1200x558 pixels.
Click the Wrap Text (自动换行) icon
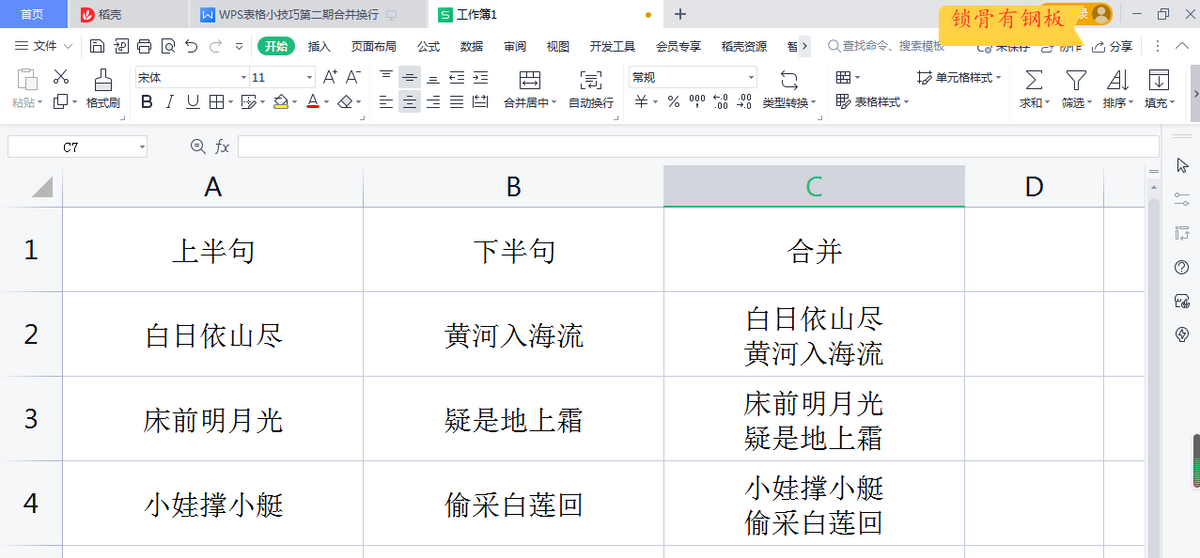[x=591, y=80]
